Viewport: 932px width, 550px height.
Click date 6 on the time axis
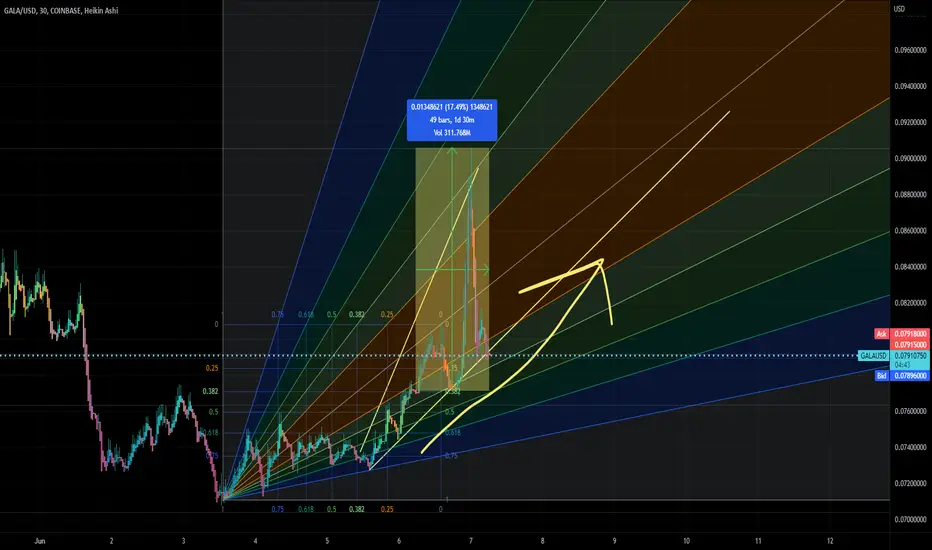tap(399, 541)
